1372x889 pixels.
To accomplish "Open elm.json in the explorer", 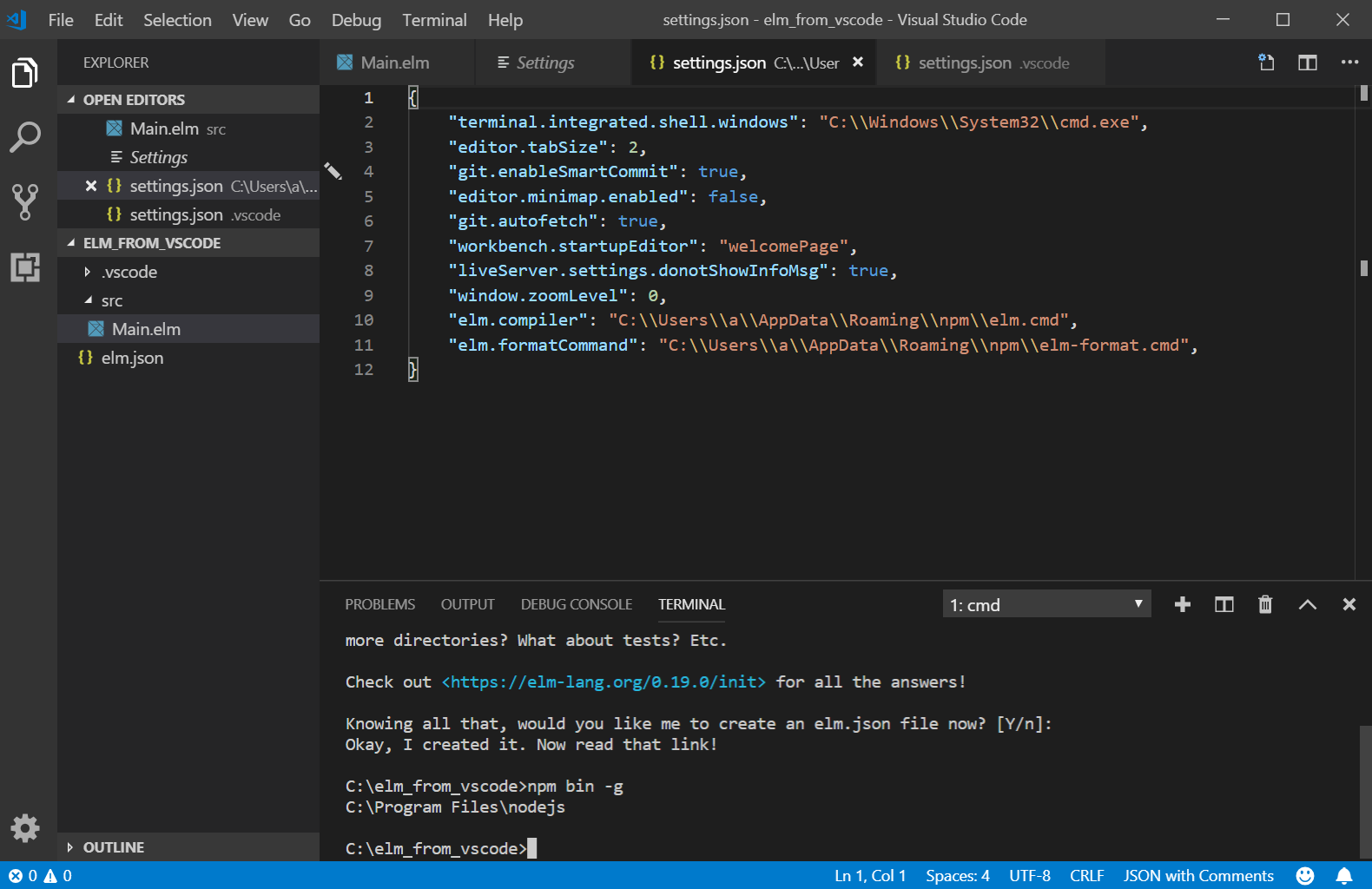I will 132,358.
